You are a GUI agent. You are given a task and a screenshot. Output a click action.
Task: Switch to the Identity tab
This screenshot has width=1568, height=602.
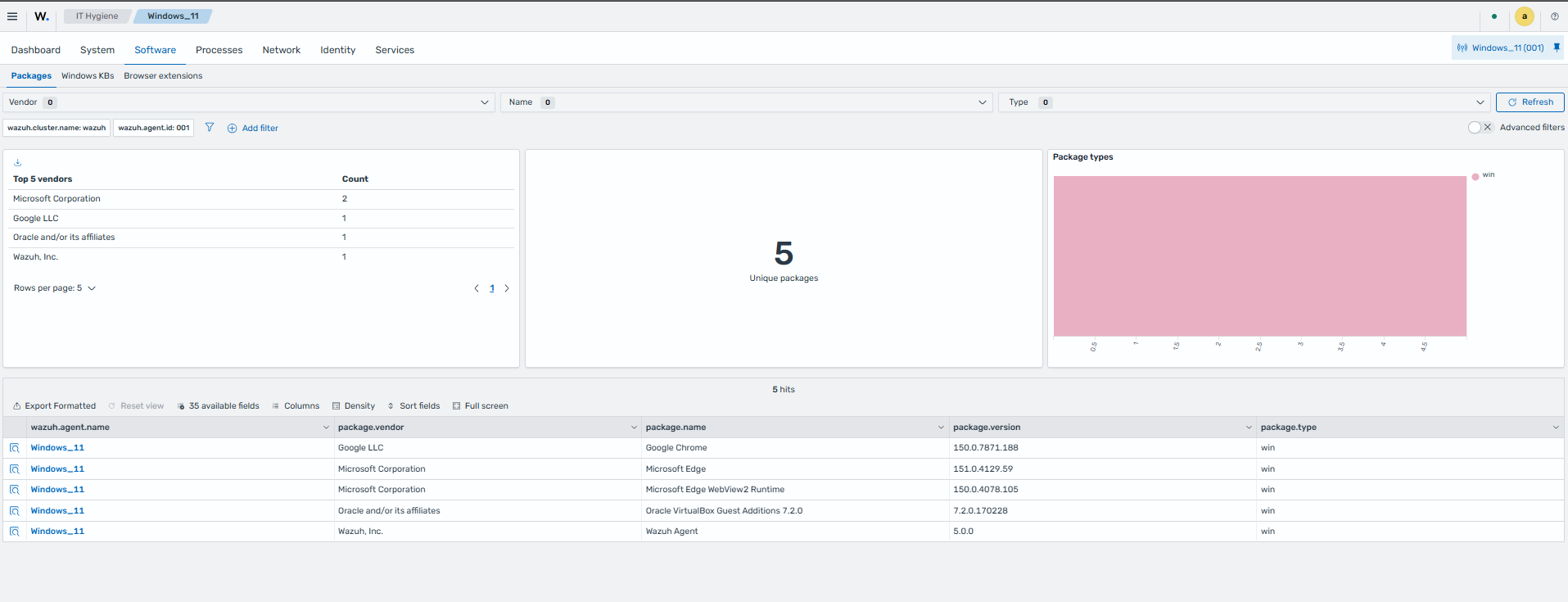point(338,50)
